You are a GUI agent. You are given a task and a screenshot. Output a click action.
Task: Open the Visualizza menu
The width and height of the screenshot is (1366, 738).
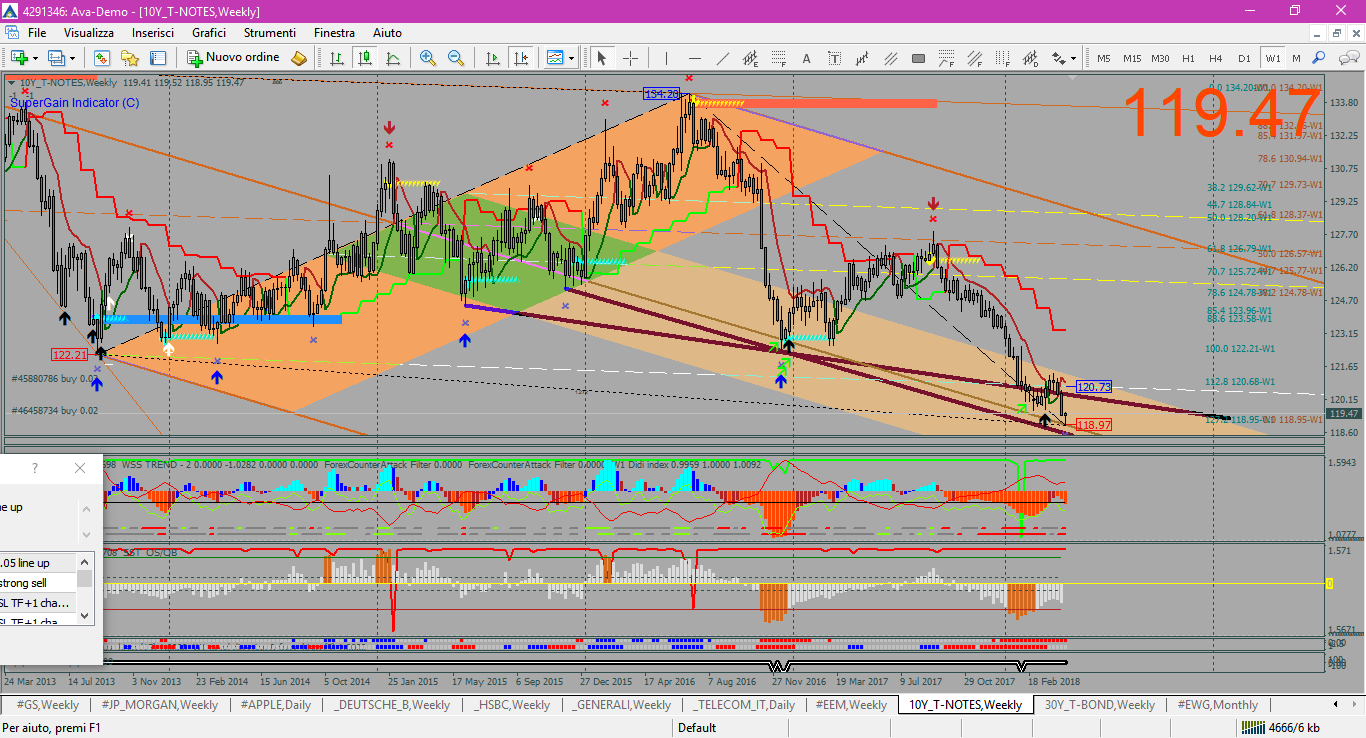[x=89, y=33]
